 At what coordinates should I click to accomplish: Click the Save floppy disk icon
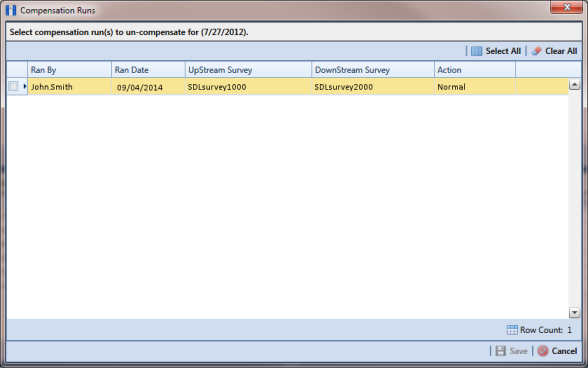501,351
